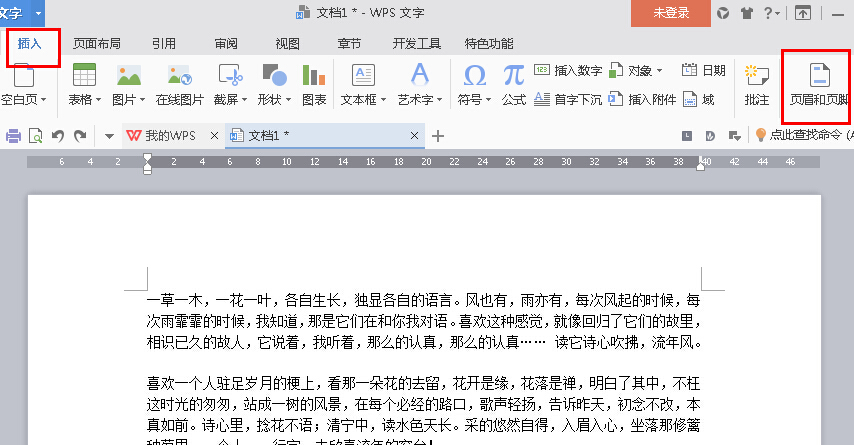Image resolution: width=854 pixels, height=445 pixels.
Task: Open the 审阅 ribbon tab
Action: tap(226, 44)
